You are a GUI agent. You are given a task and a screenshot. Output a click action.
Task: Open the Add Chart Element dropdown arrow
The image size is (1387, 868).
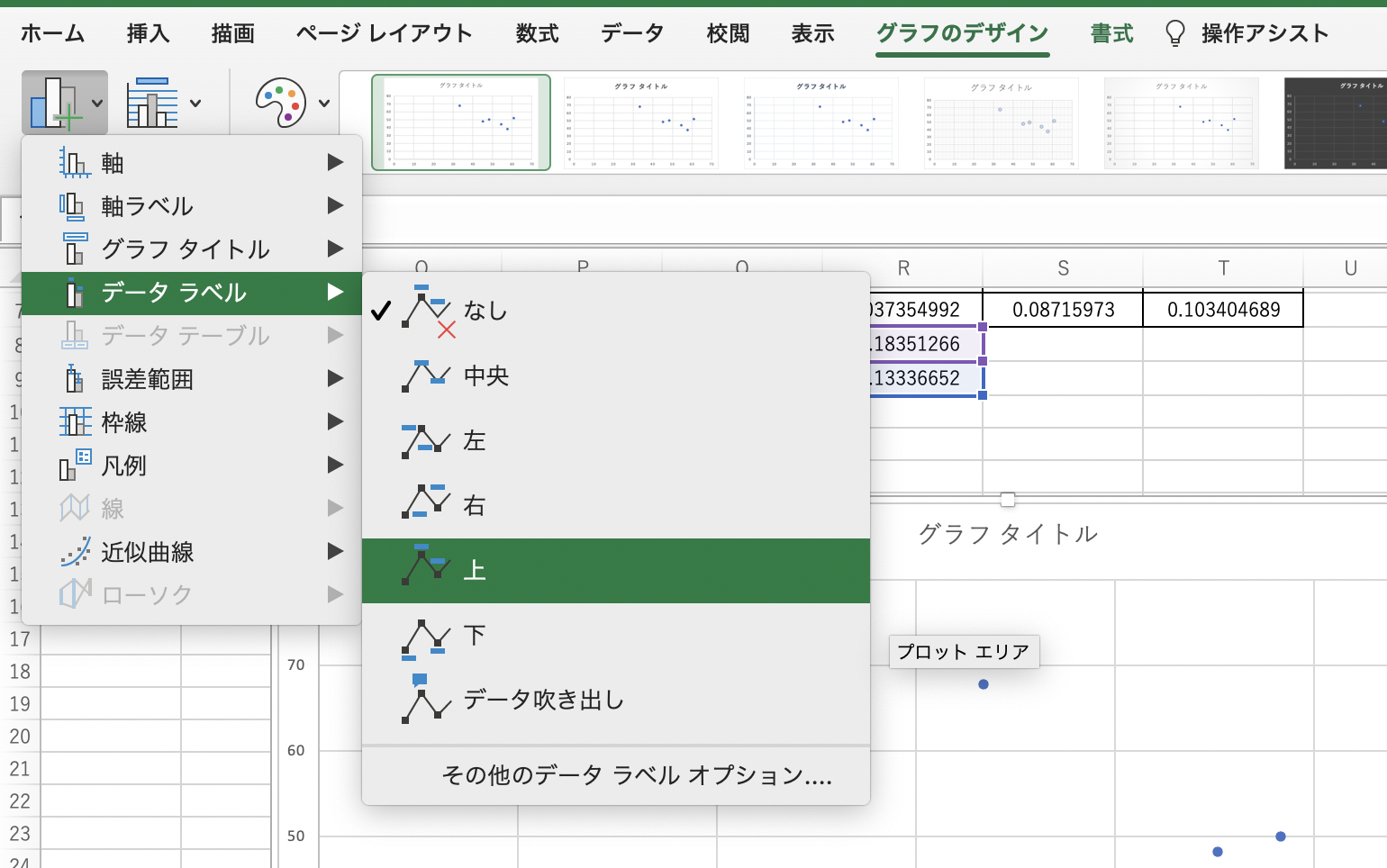coord(97,103)
